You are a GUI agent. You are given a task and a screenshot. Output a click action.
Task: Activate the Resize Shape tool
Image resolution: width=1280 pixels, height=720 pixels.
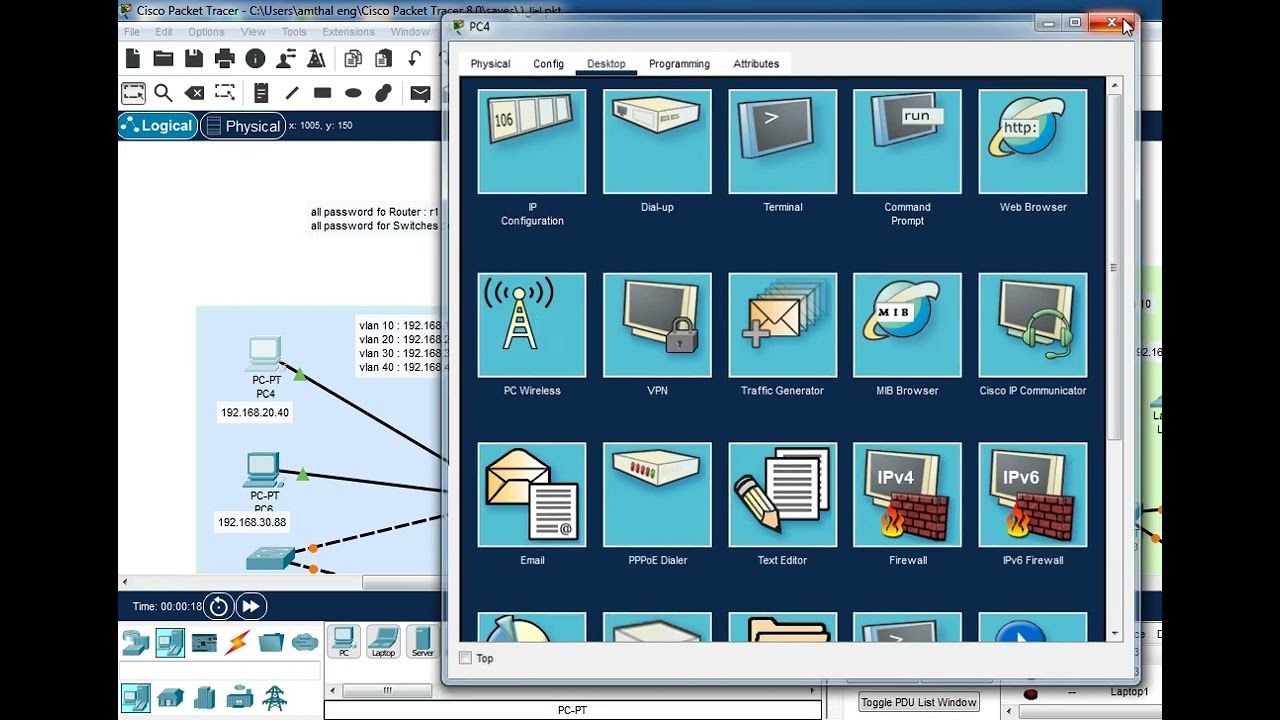coord(225,93)
